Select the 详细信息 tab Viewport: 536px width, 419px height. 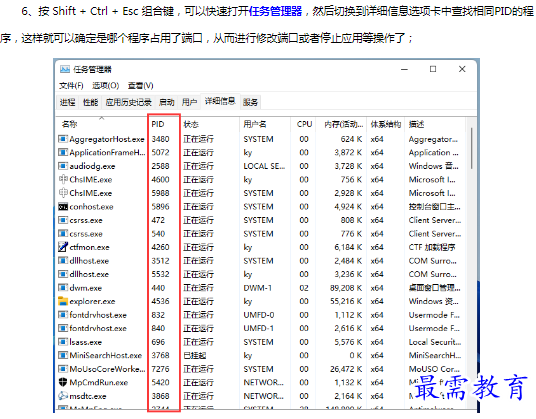tap(220, 101)
